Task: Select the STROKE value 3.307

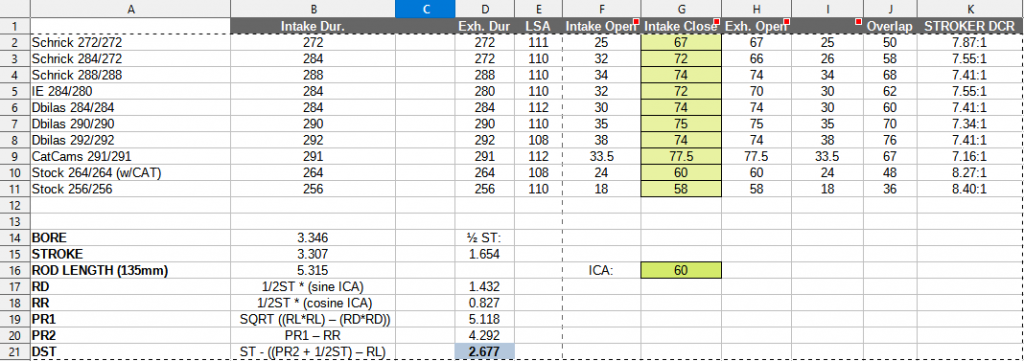Action: click(312, 254)
